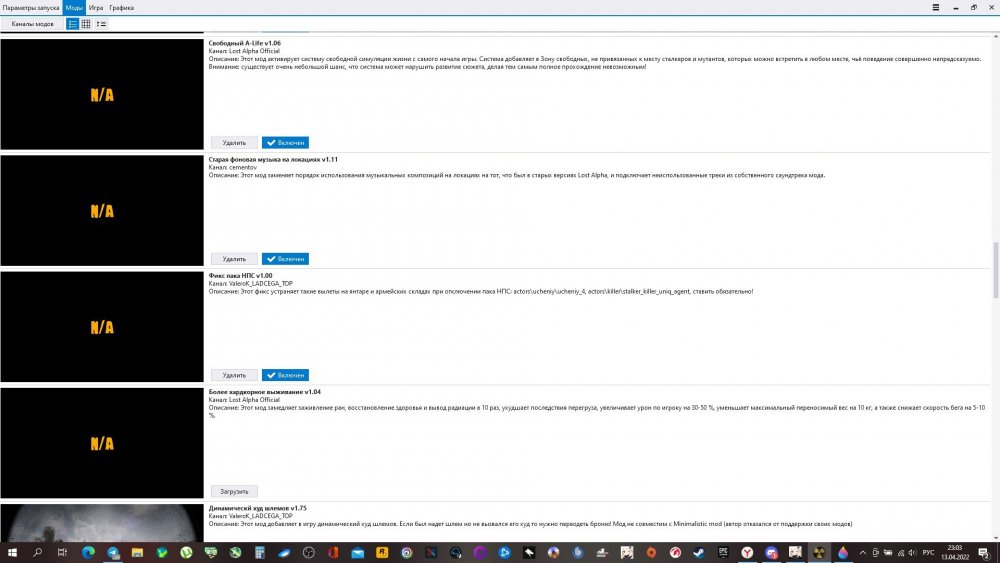Switch the РУС input language indicator

tap(929, 553)
